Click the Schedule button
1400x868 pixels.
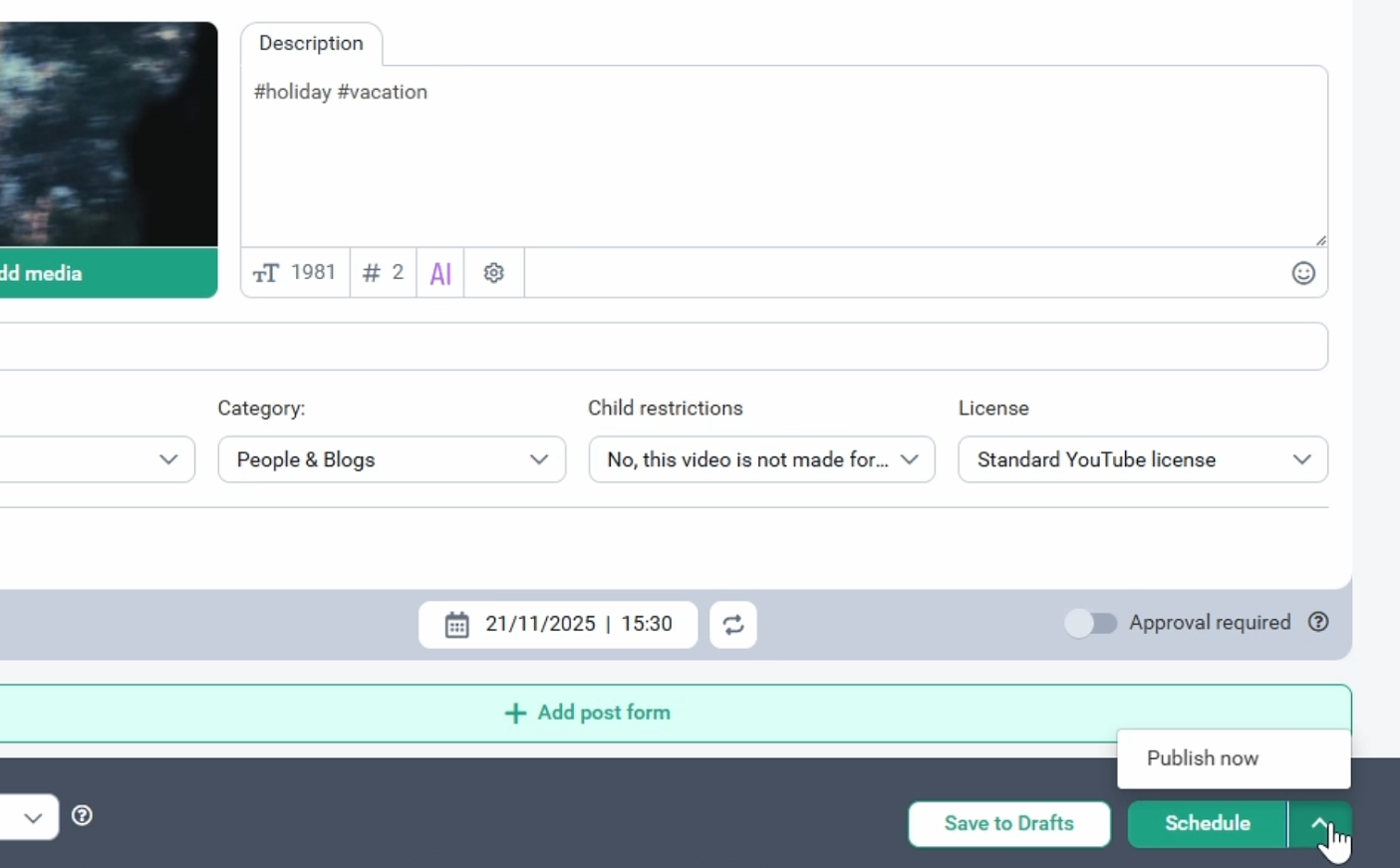tap(1207, 824)
